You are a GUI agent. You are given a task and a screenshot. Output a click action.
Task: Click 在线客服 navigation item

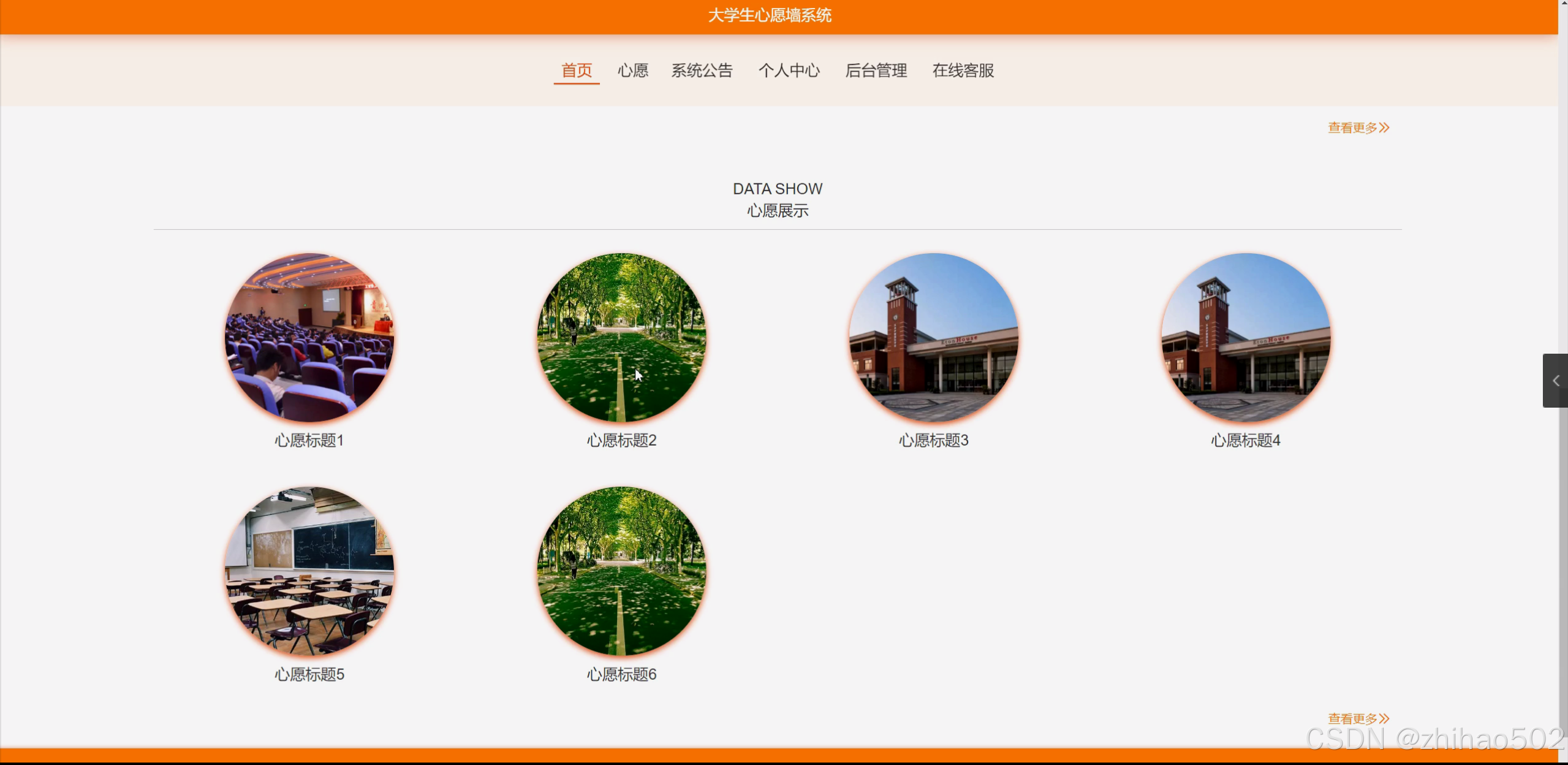point(963,70)
